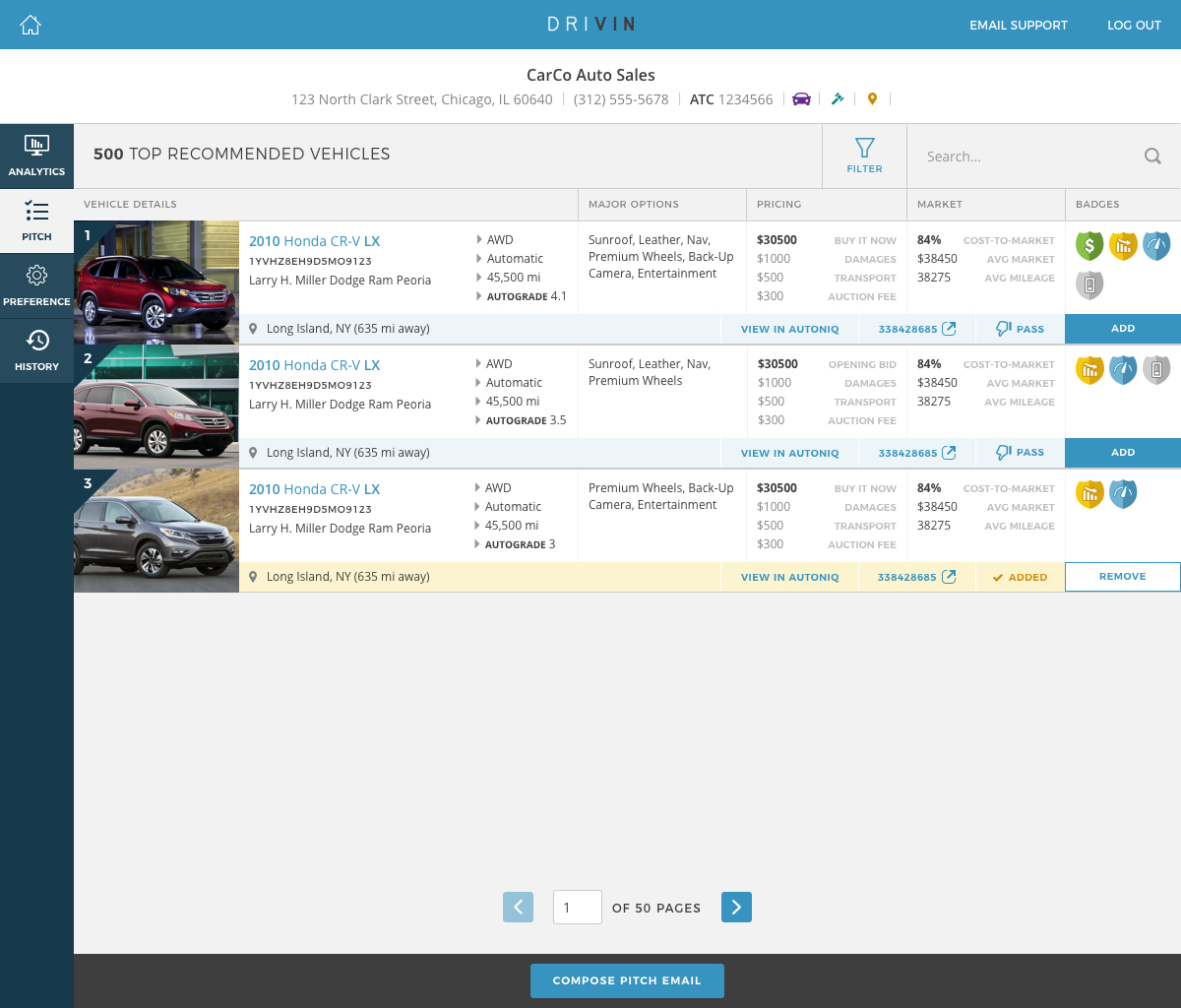Open the external link icon in vehicle 3 row
The width and height of the screenshot is (1181, 1008).
[949, 577]
